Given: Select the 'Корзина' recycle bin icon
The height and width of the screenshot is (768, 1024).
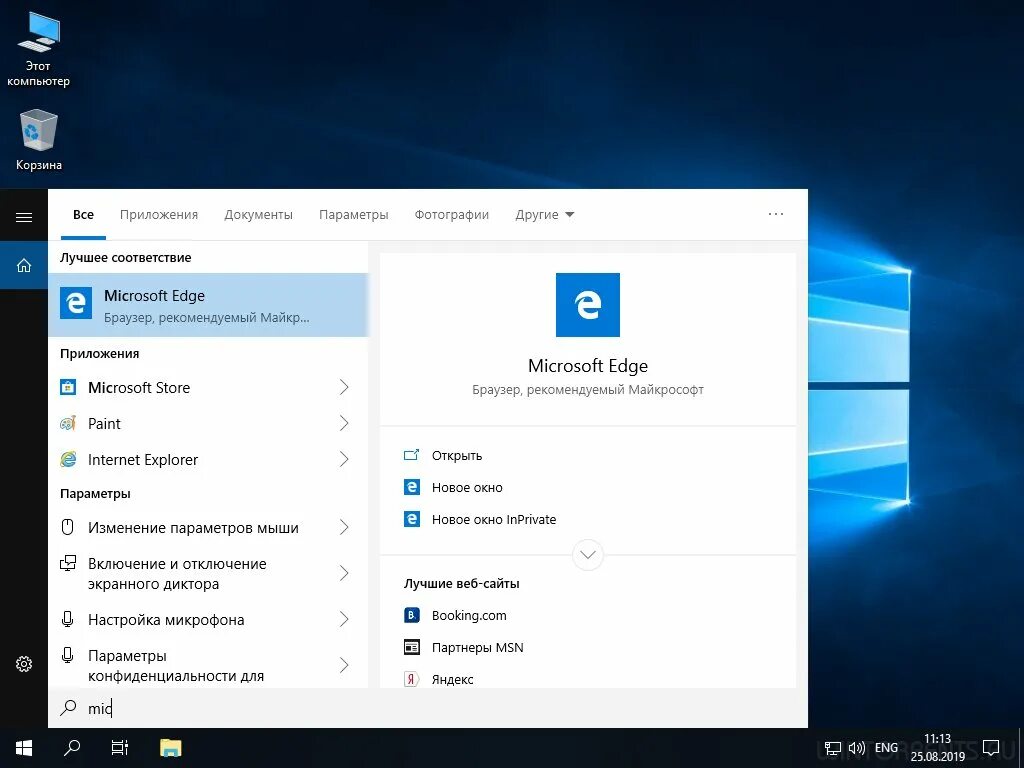Looking at the screenshot, I should (x=39, y=140).
